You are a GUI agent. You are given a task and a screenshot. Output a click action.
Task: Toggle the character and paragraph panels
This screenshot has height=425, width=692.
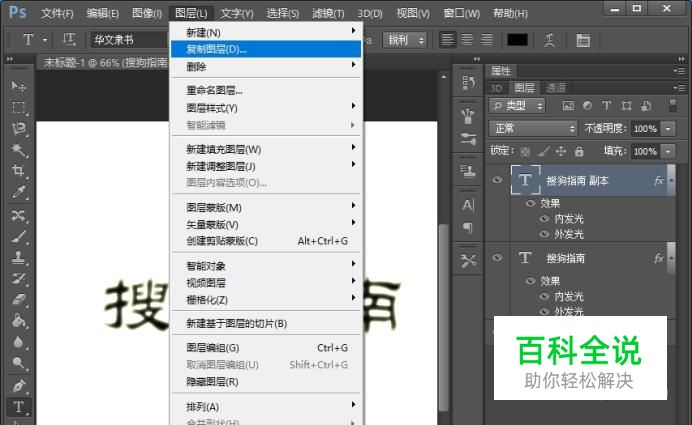(583, 40)
